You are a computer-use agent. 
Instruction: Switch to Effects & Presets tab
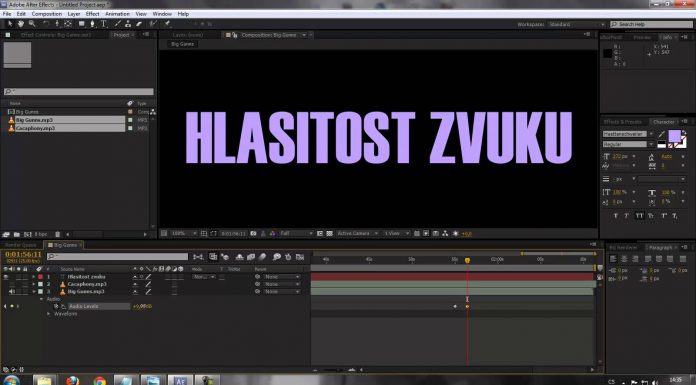[623, 122]
